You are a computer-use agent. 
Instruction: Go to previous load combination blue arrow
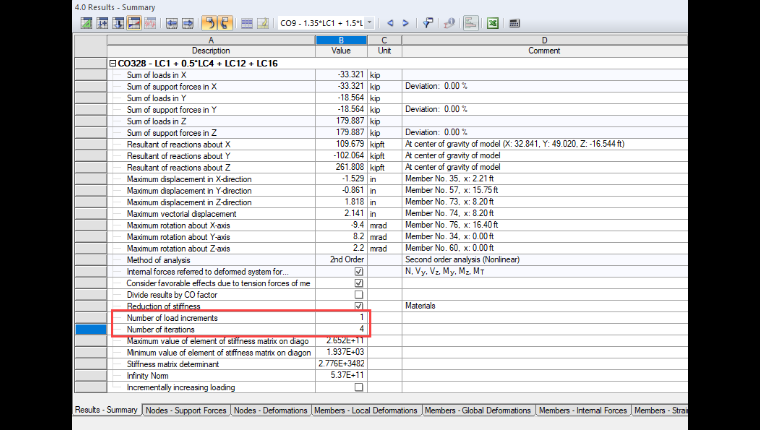tap(390, 23)
